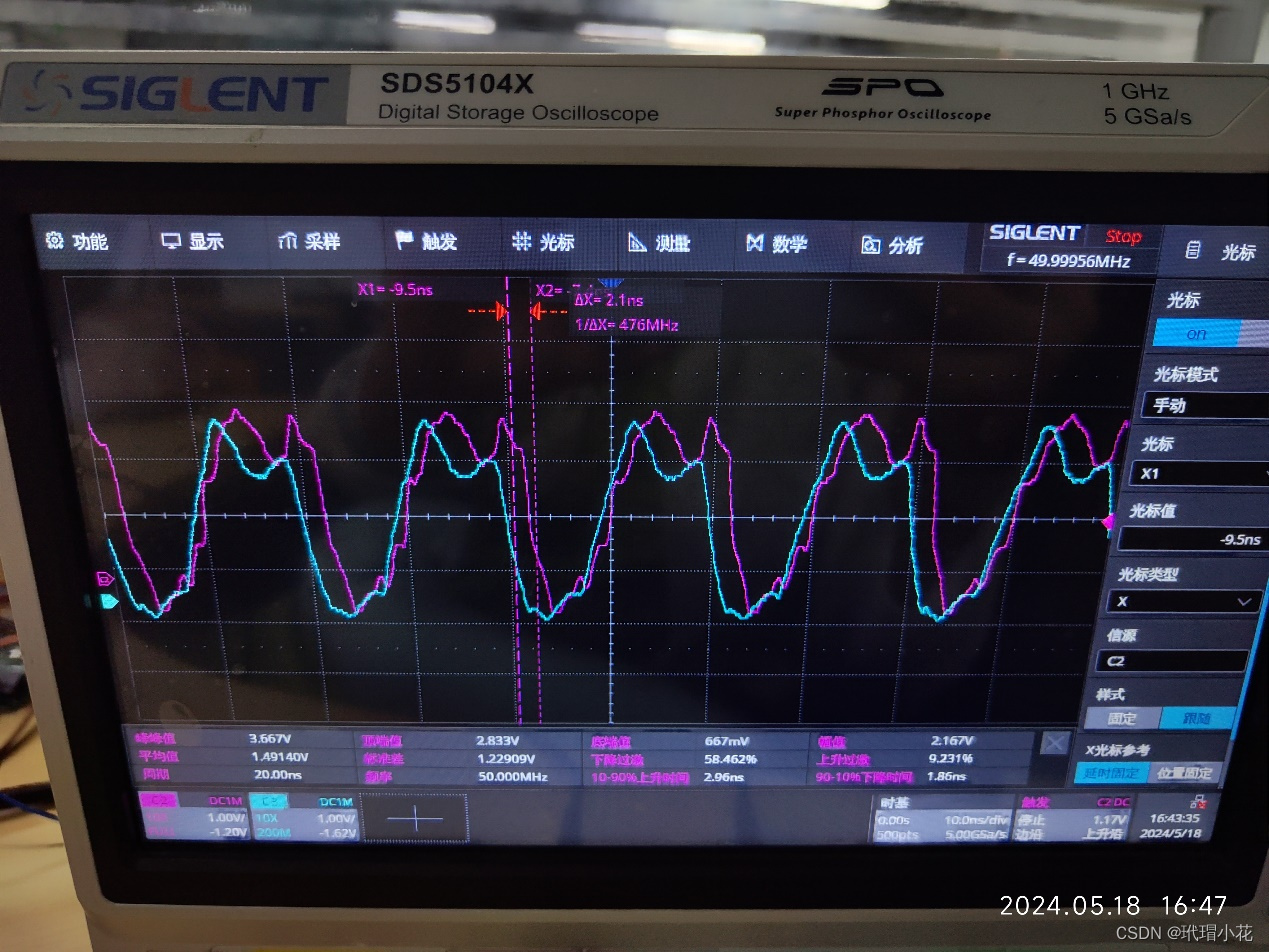1269x952 pixels.
Task: Click the red Stop acquisition status
Action: (x=1125, y=236)
